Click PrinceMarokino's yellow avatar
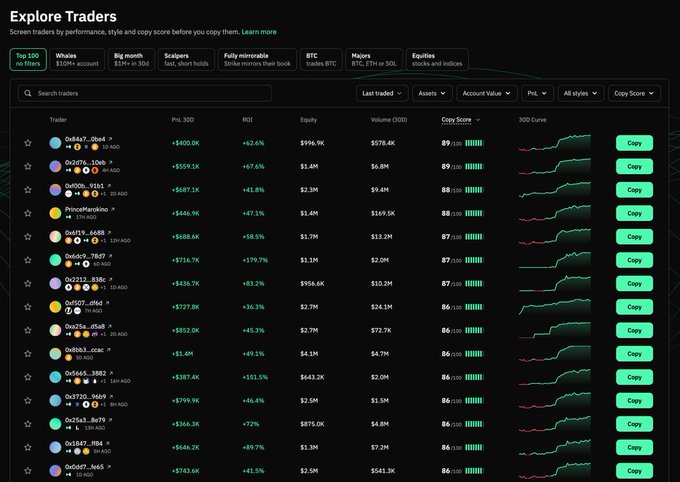680x482 pixels. click(x=55, y=213)
